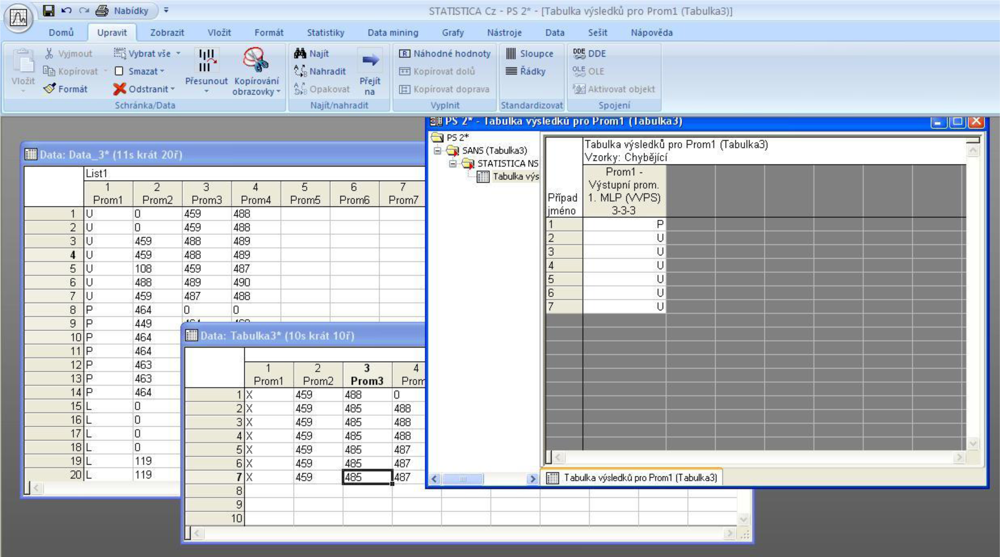Expand the Kopírování obrazovky dropdown
Screen dimensions: 1000x557
coord(278,92)
